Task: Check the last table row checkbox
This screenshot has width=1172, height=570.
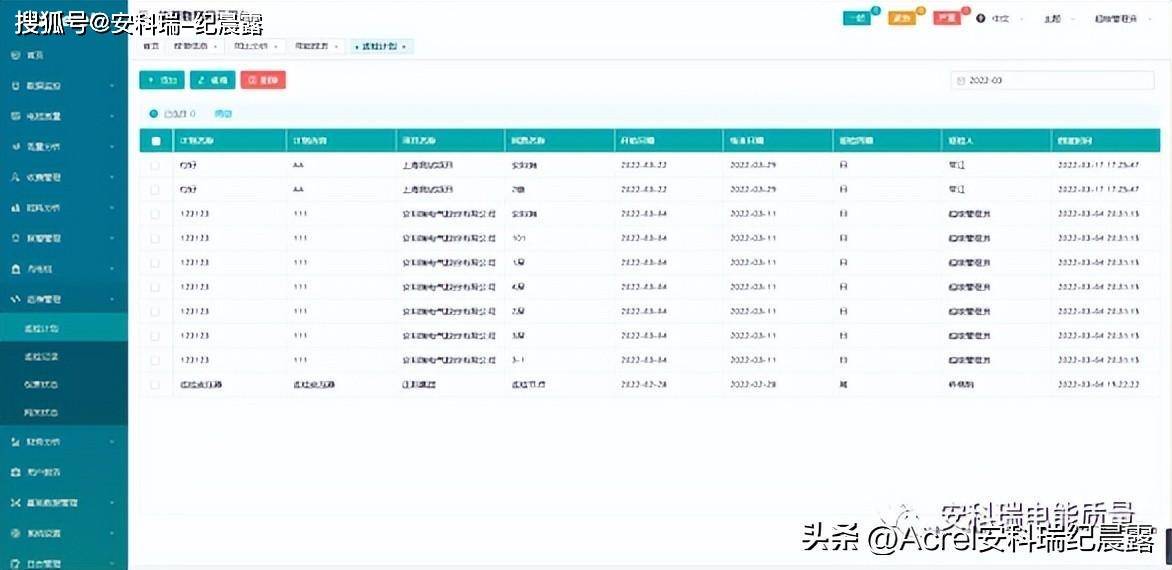Action: [x=155, y=384]
